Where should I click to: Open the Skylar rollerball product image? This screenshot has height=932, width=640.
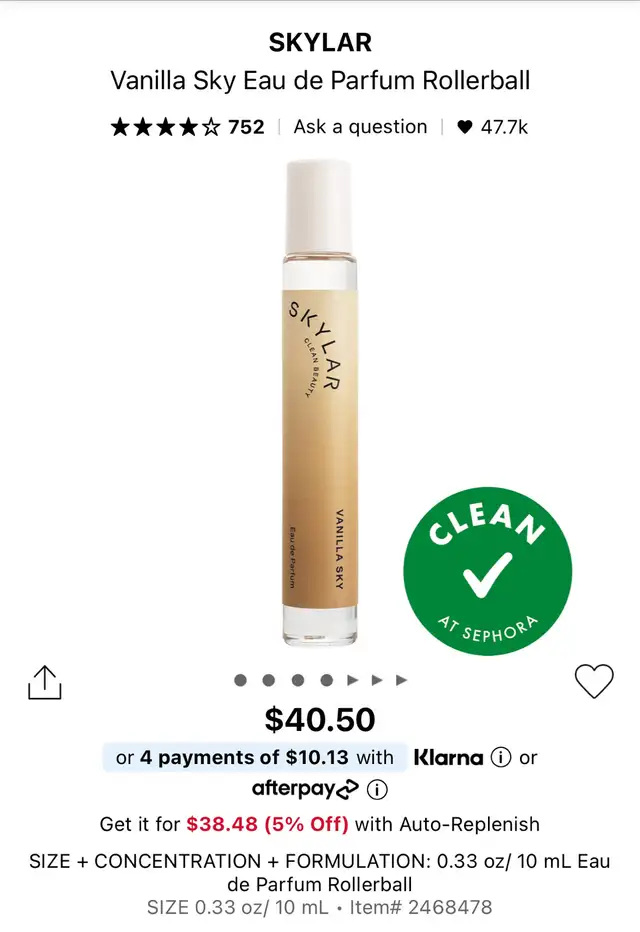(x=320, y=402)
